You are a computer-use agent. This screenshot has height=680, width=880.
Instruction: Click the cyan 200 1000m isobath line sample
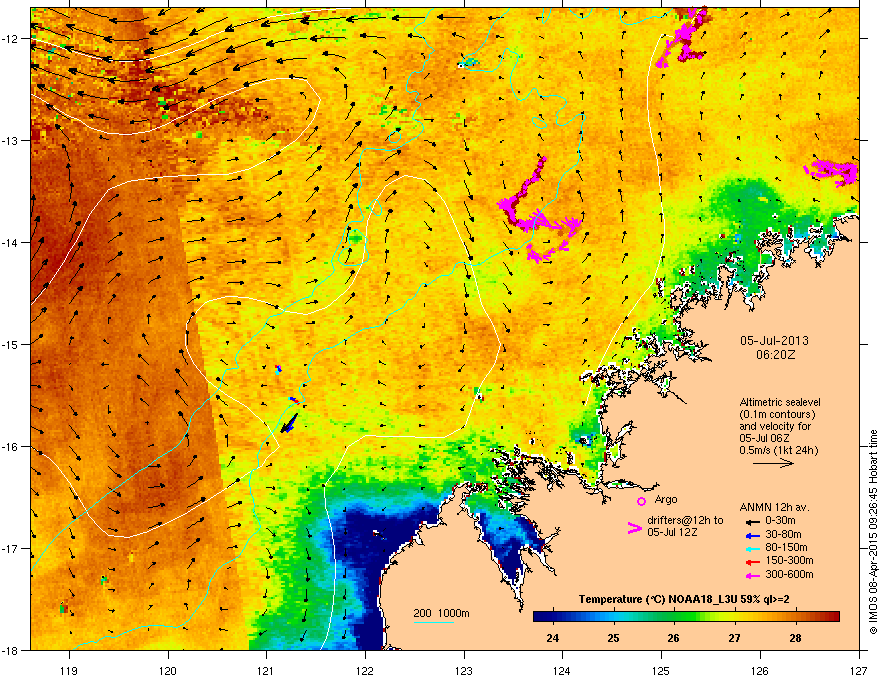tap(433, 622)
